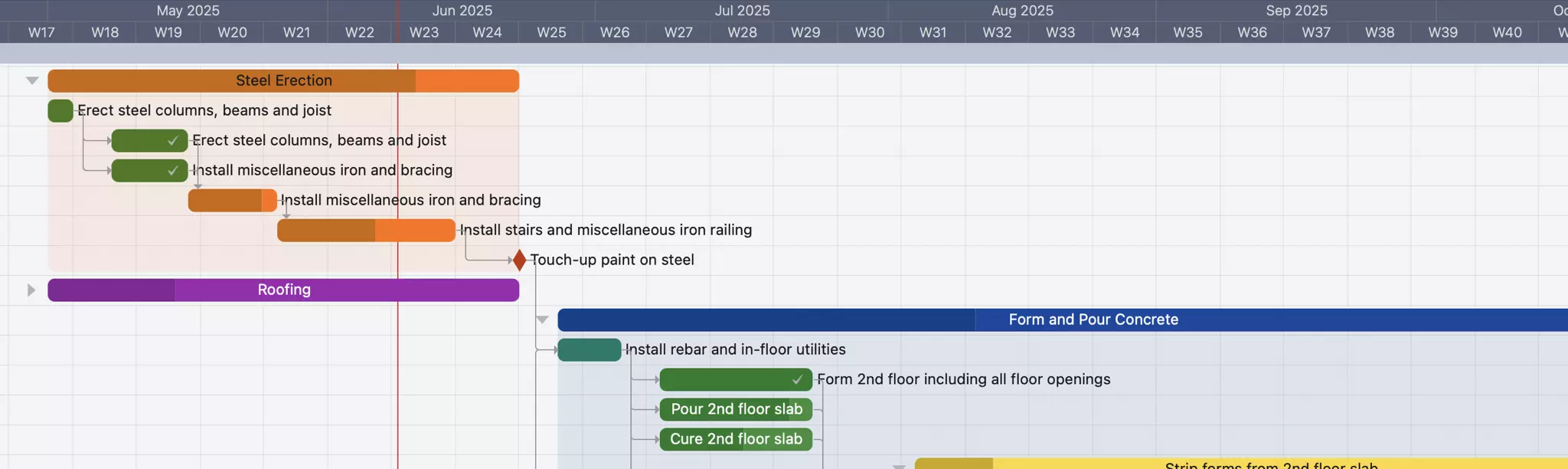The image size is (1568, 469).
Task: Select the Cure 2nd floor slab task
Action: click(735, 440)
